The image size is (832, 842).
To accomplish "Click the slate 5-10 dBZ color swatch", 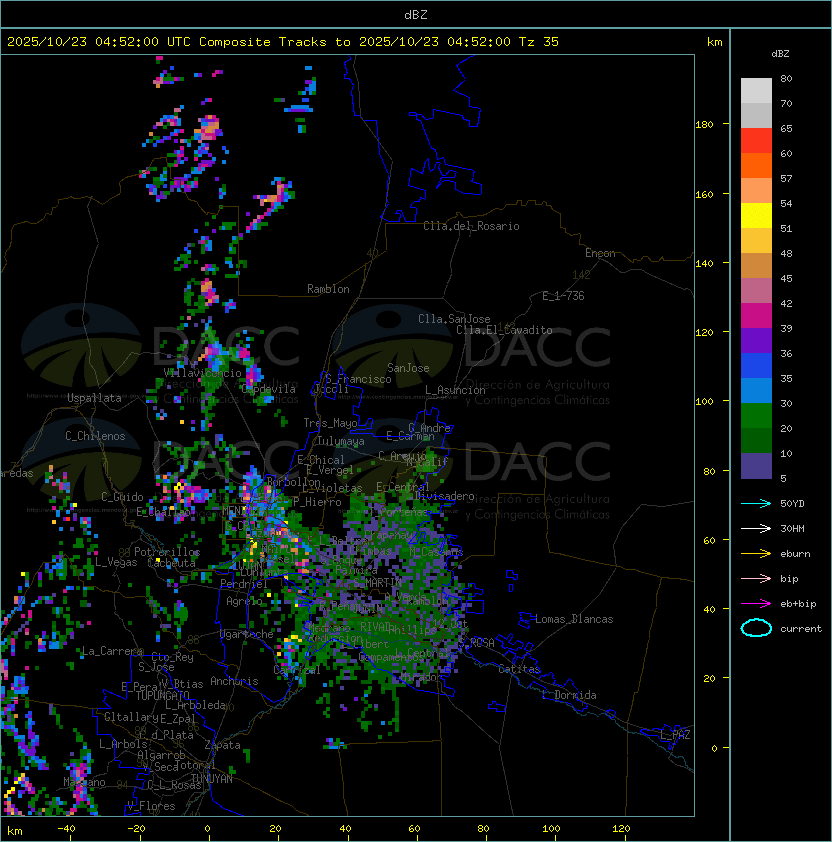I will click(x=756, y=466).
